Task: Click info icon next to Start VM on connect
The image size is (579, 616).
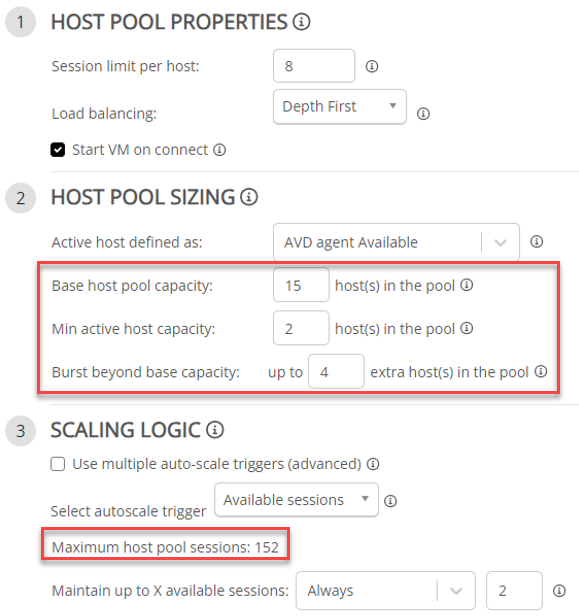Action: (x=220, y=150)
